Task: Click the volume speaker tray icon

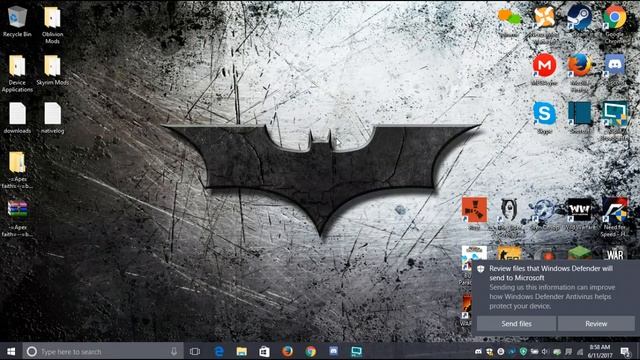Action: pos(545,351)
